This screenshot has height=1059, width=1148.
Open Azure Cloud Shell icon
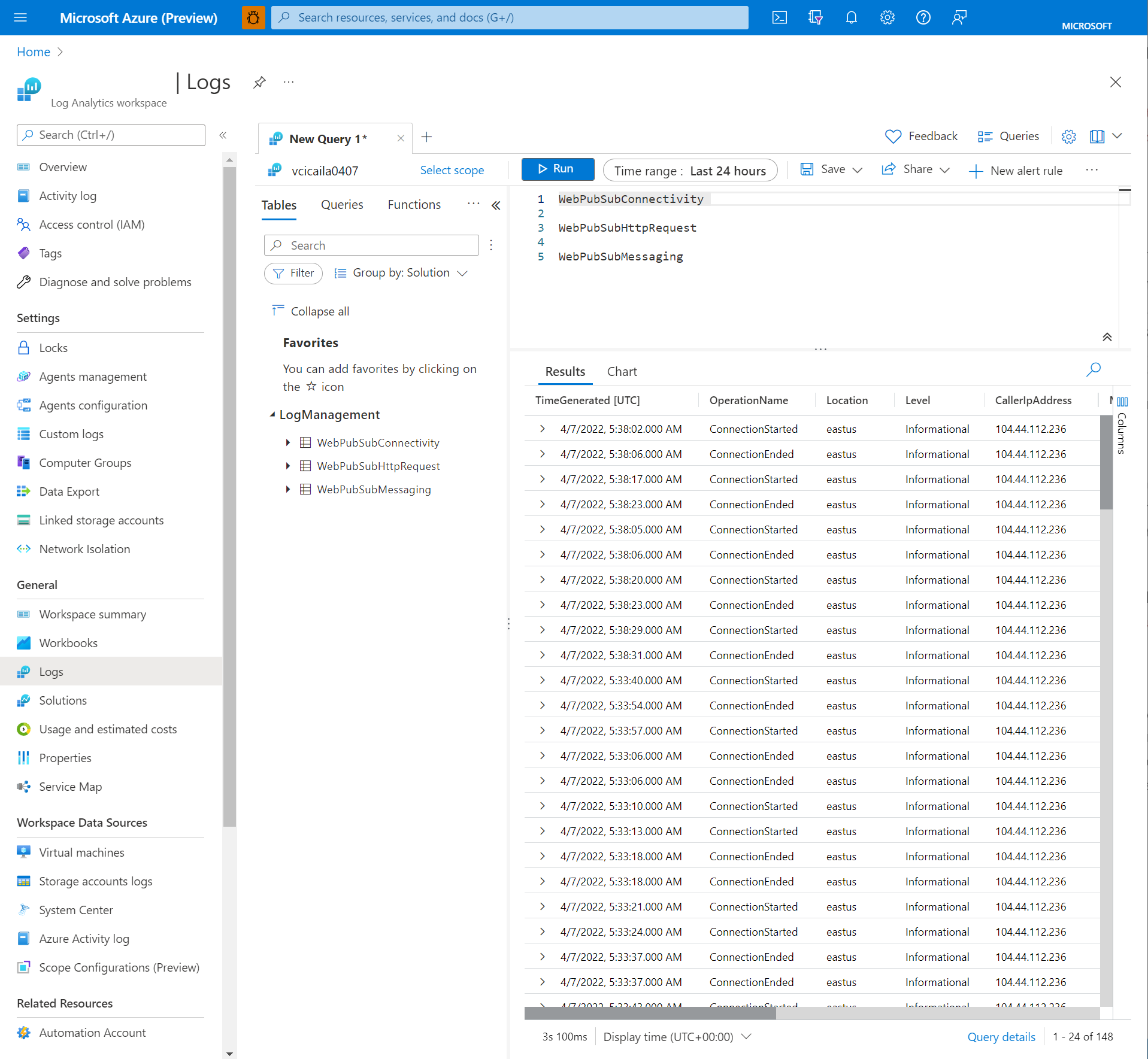(779, 17)
